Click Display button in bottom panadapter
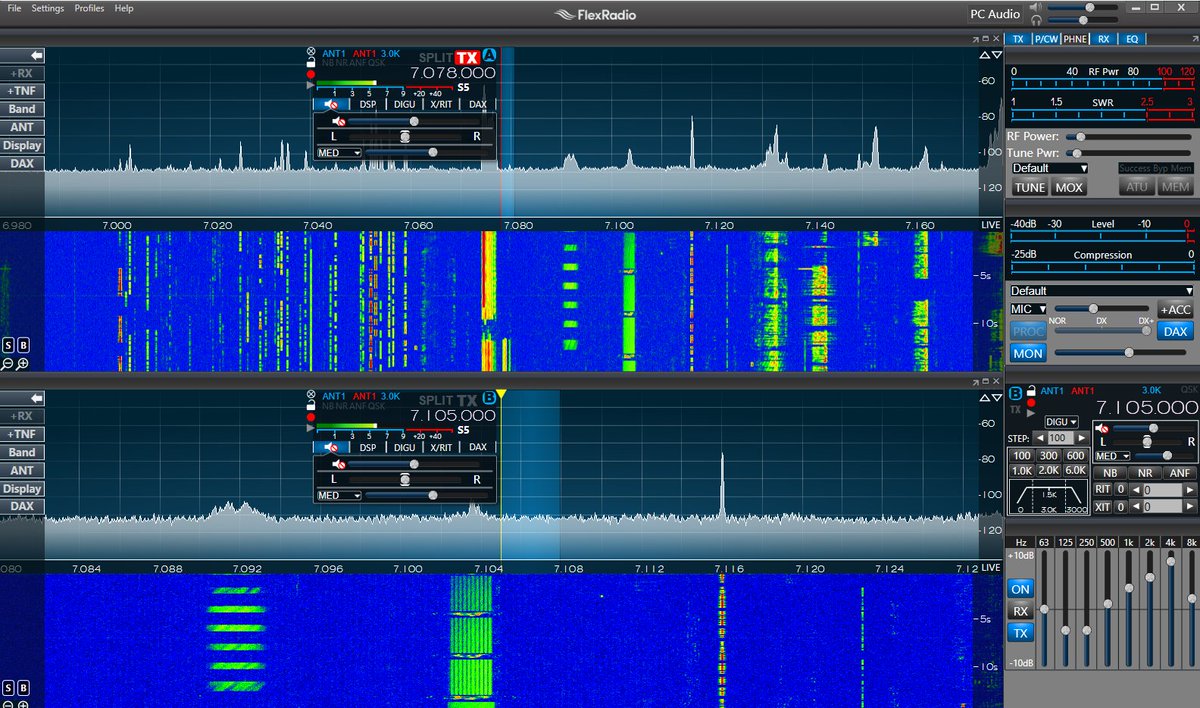The image size is (1200, 708). (x=22, y=489)
